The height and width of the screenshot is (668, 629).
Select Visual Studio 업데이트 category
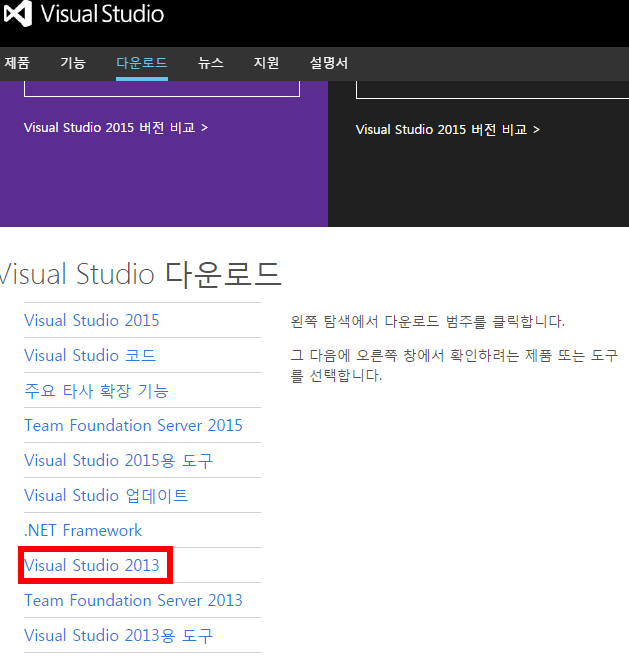coord(106,495)
